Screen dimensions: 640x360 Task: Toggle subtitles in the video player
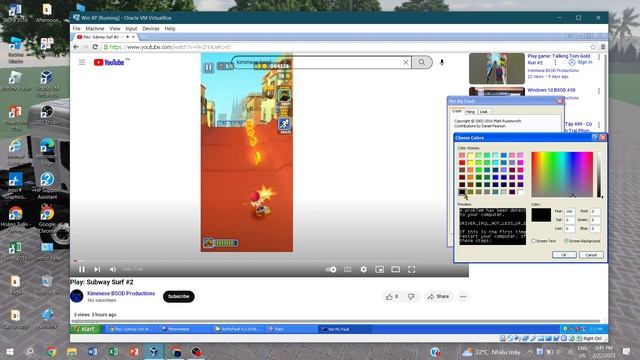[x=347, y=269]
